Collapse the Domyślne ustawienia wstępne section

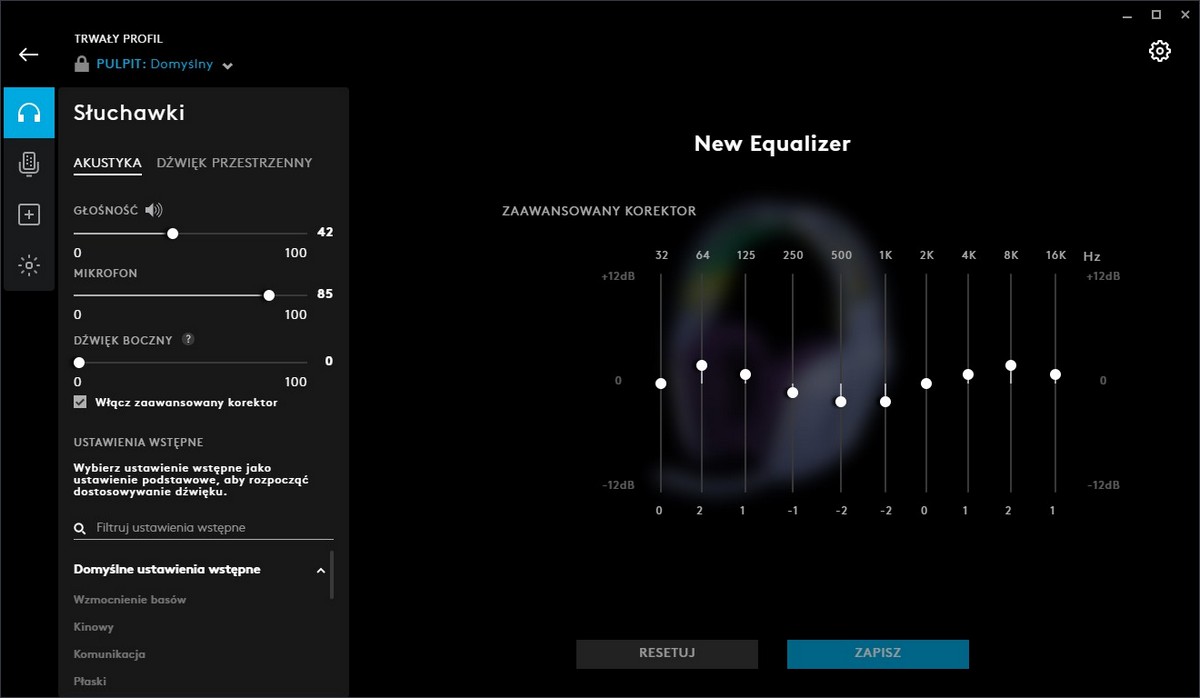(x=321, y=570)
